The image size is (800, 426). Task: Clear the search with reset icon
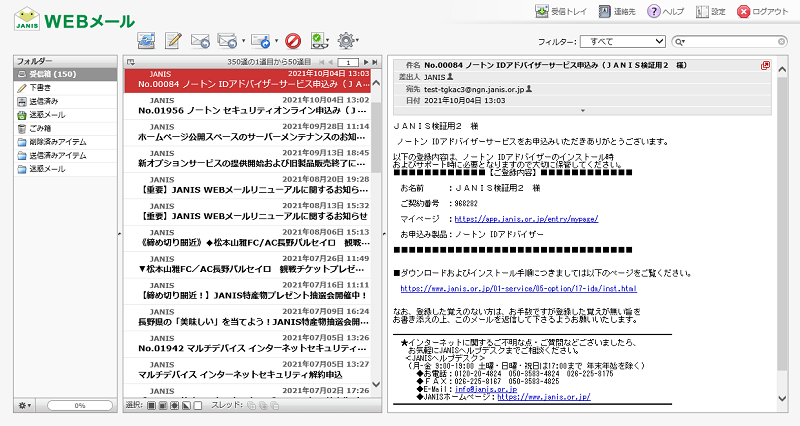(x=781, y=42)
